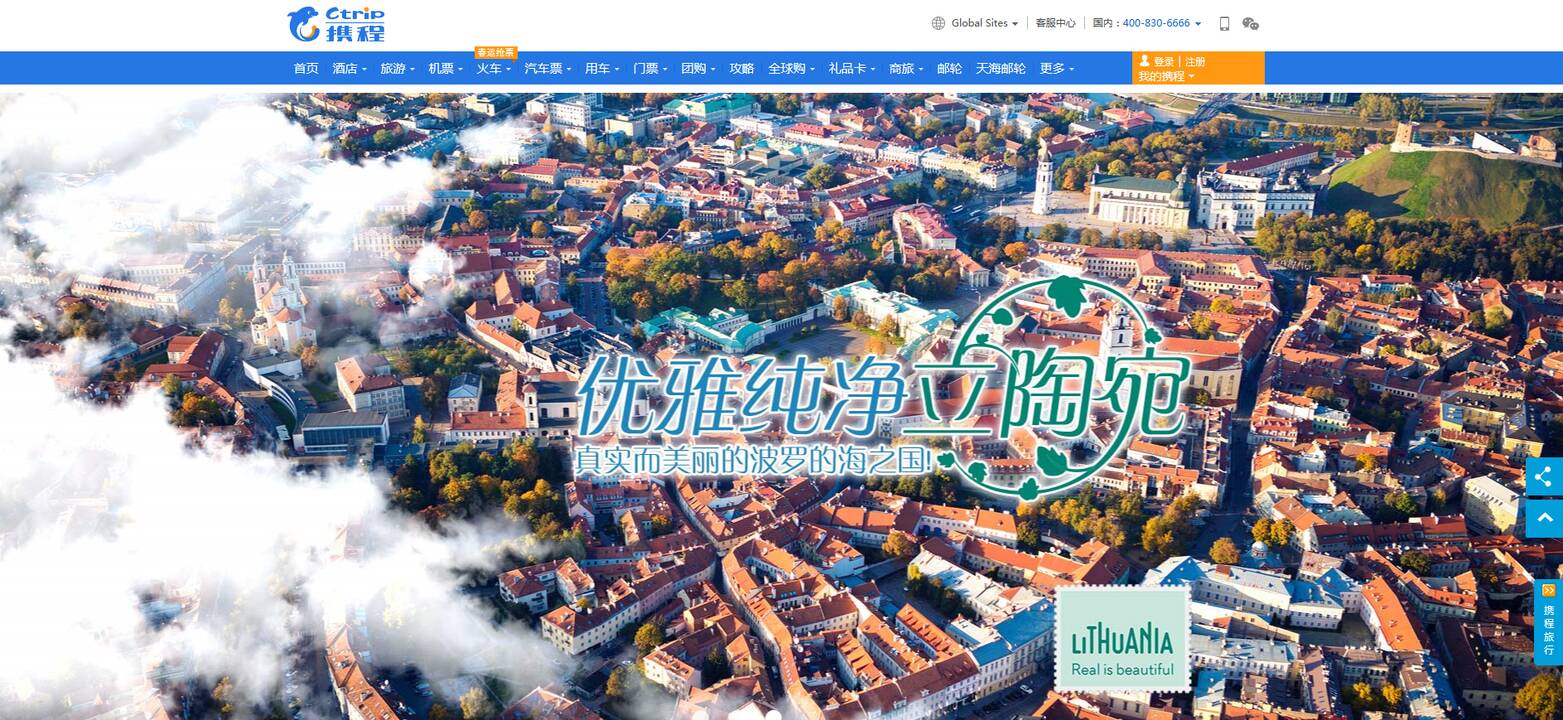Screen dimensions: 1563x720
Task: Click the globe icon beside Global Sites
Action: [x=938, y=23]
